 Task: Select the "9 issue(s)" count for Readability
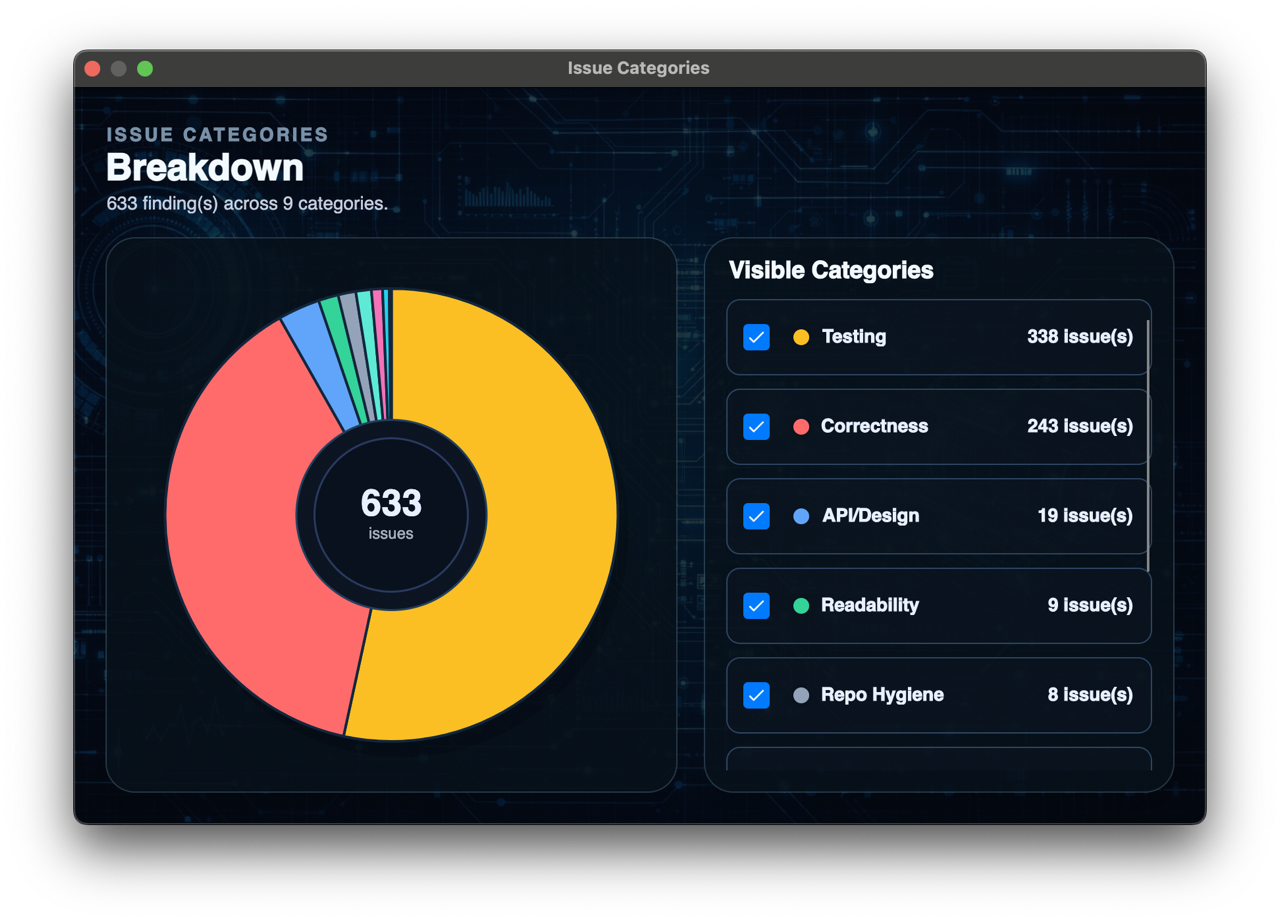tap(1090, 606)
